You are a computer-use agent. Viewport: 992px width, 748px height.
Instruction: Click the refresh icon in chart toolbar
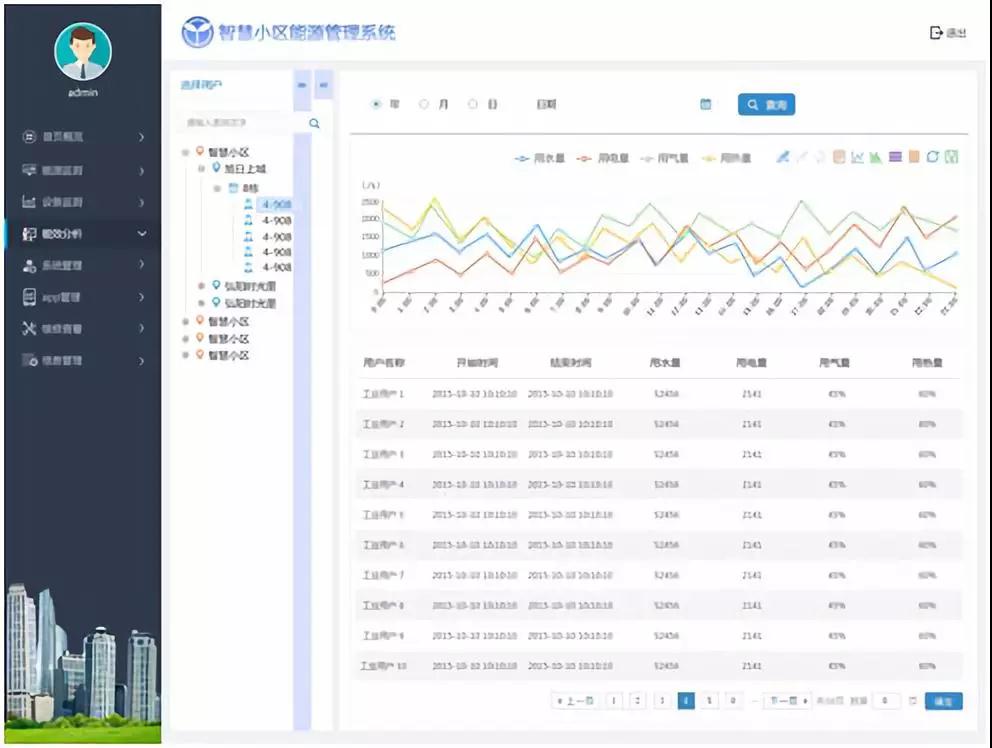point(932,157)
